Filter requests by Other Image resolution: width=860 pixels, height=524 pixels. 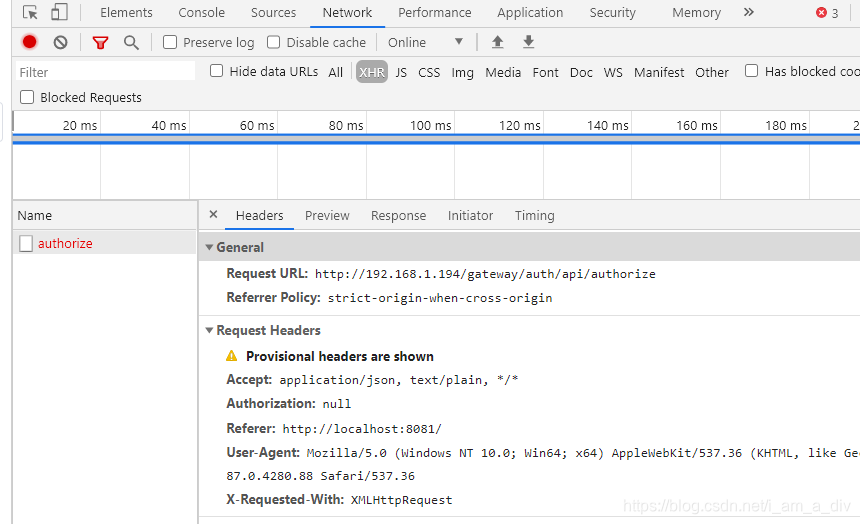click(x=712, y=72)
